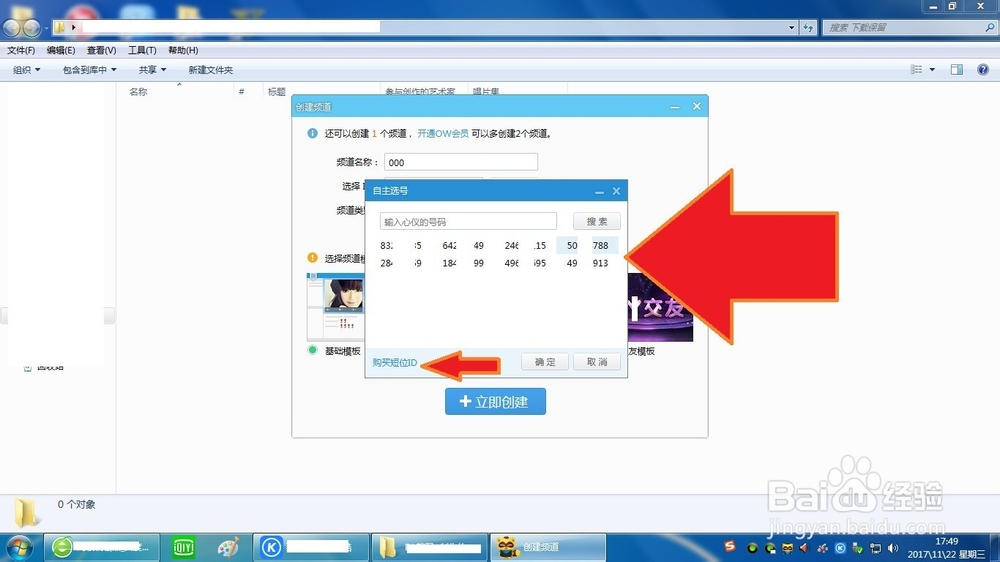Click the Sogou input tray icon

click(730, 547)
